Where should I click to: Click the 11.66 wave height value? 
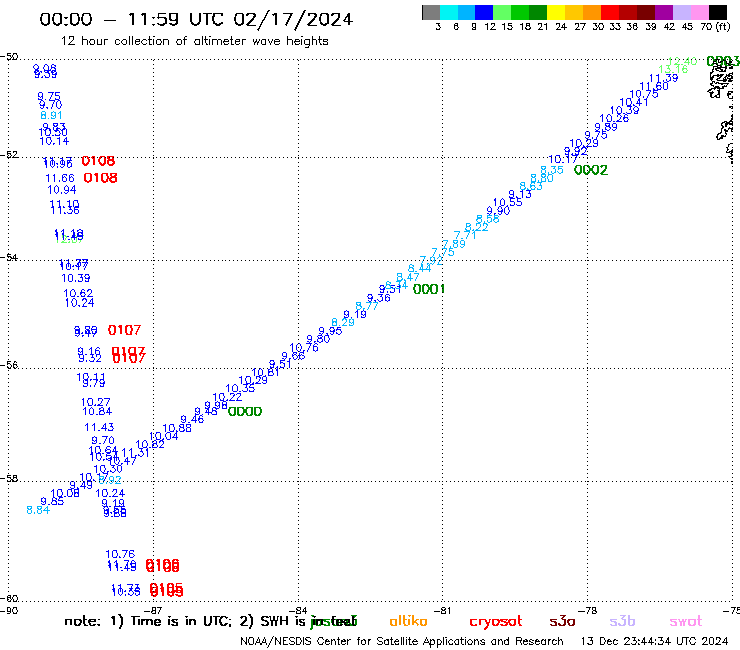[x=60, y=178]
